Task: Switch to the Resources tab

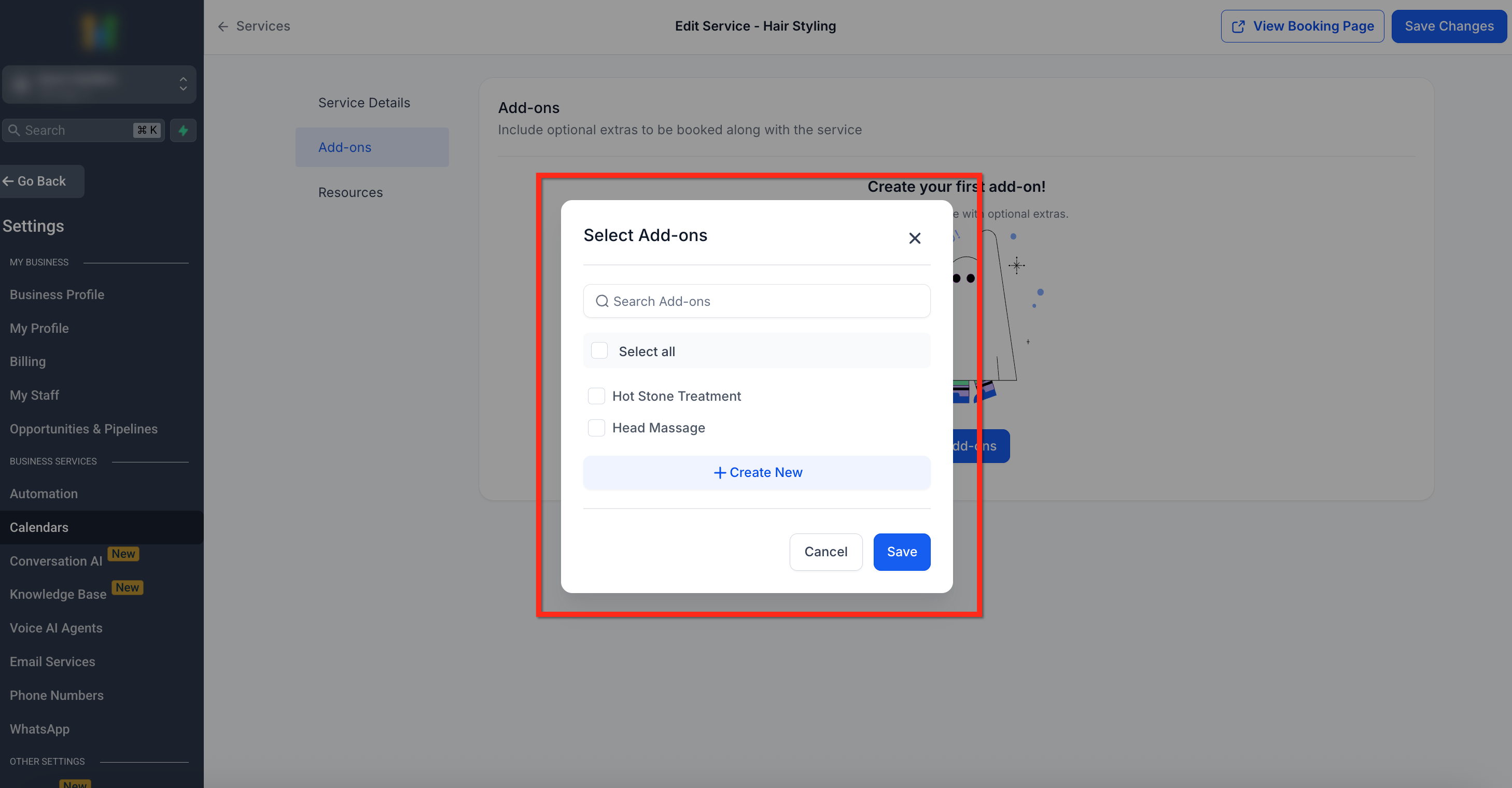Action: tap(350, 192)
